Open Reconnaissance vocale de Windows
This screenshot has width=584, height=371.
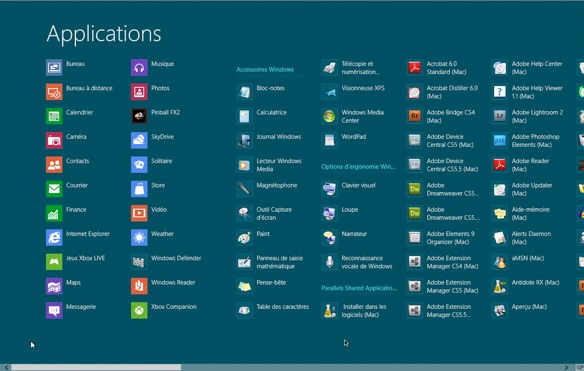[330, 261]
